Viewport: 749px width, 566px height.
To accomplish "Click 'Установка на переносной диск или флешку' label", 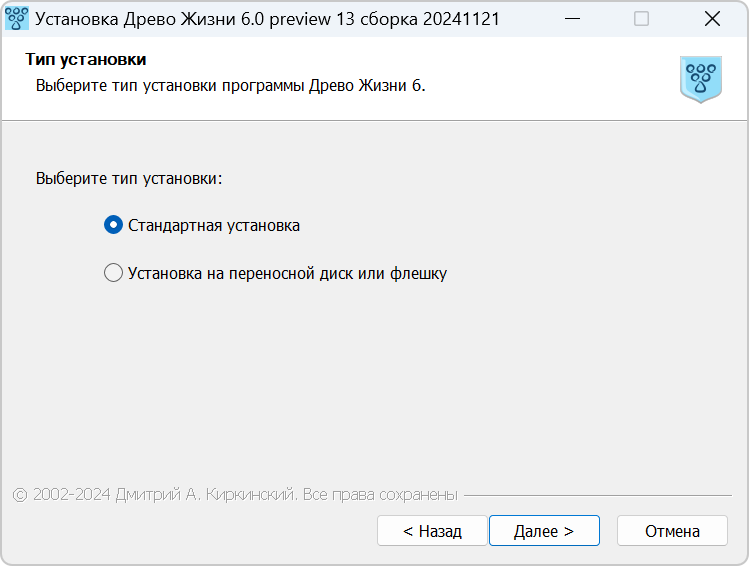I will pyautogui.click(x=287, y=274).
